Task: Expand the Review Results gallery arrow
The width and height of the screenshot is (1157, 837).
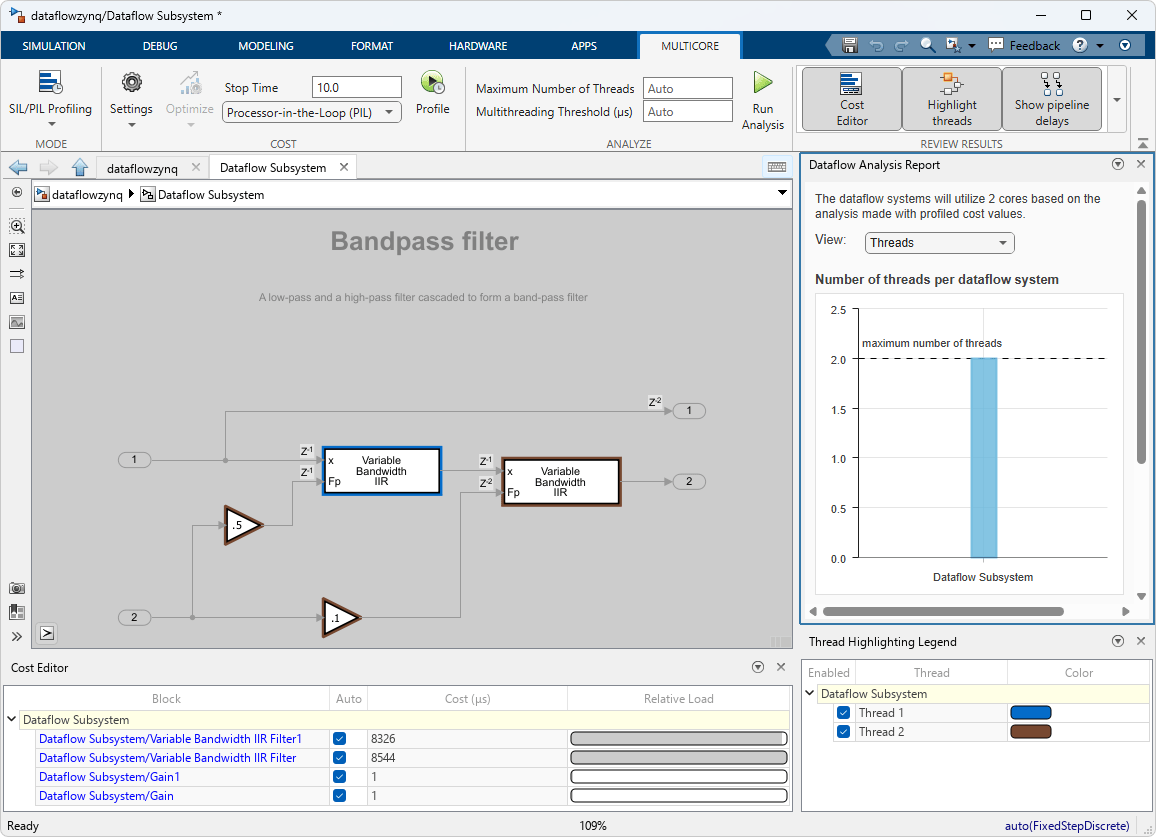Action: click(x=1116, y=100)
